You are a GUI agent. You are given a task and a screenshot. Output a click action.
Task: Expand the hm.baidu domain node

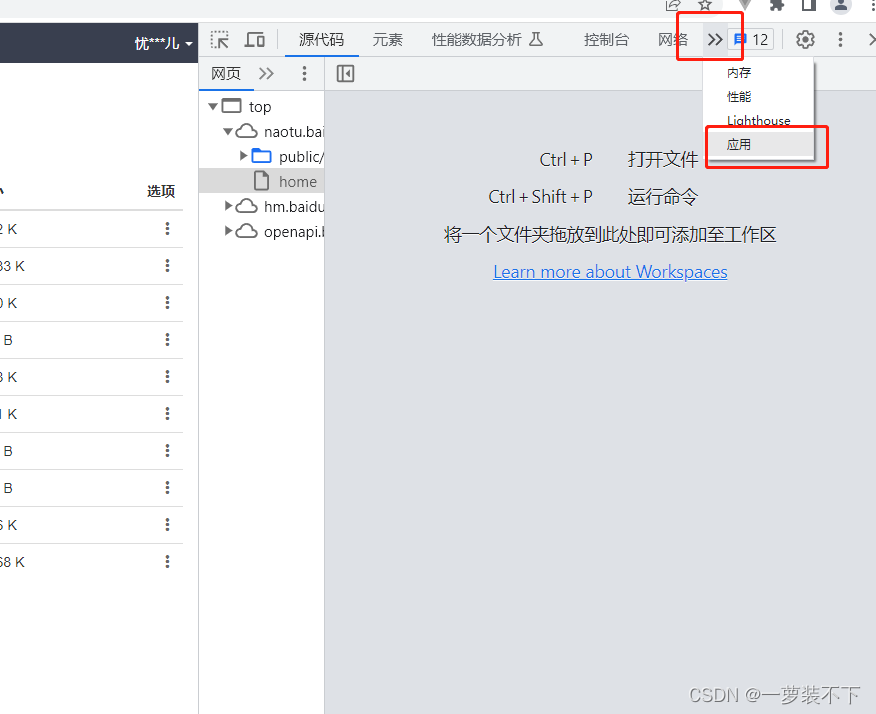pos(228,206)
